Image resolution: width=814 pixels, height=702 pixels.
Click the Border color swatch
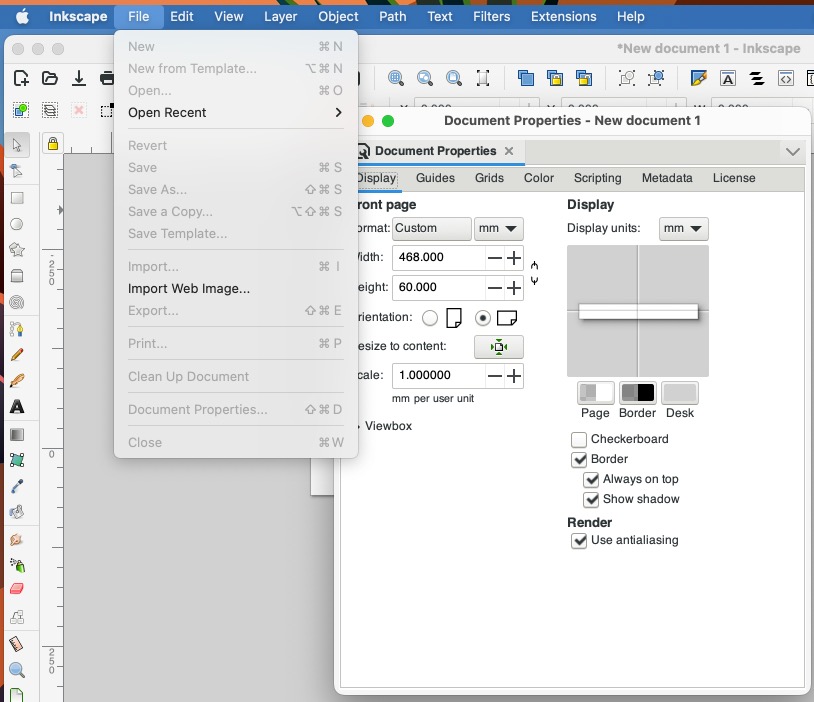(637, 393)
